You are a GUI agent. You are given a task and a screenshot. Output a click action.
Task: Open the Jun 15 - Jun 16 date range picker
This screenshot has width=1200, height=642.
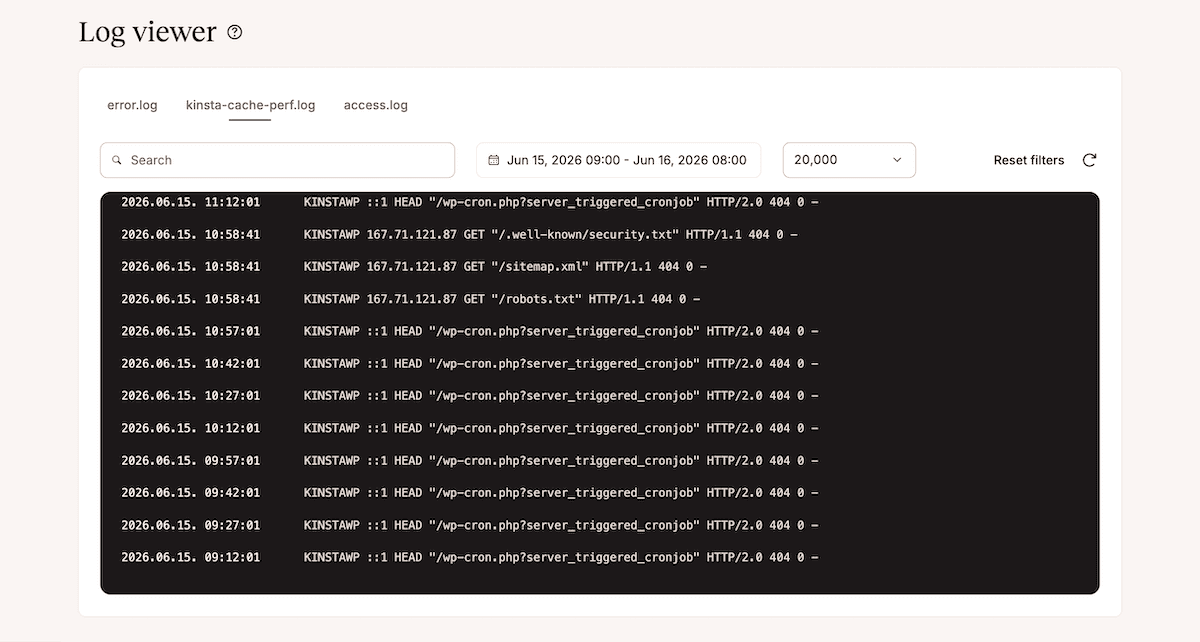(x=618, y=160)
